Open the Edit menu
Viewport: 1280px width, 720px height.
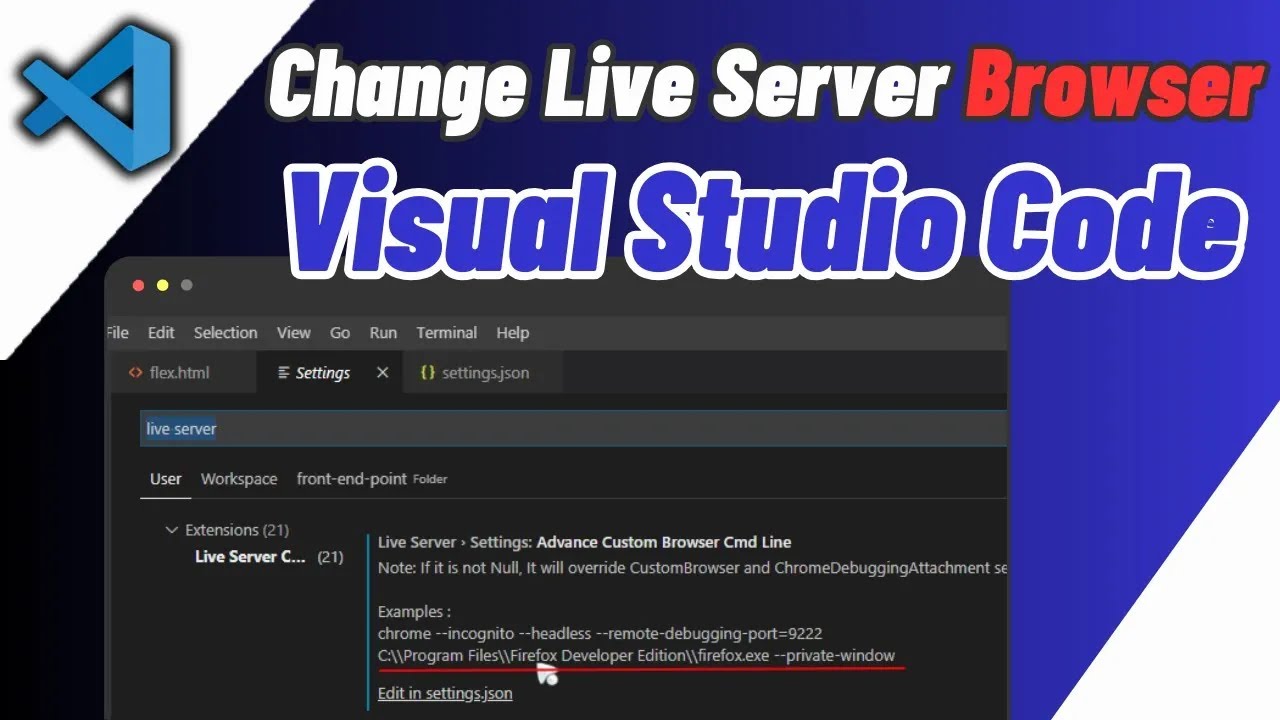[161, 332]
